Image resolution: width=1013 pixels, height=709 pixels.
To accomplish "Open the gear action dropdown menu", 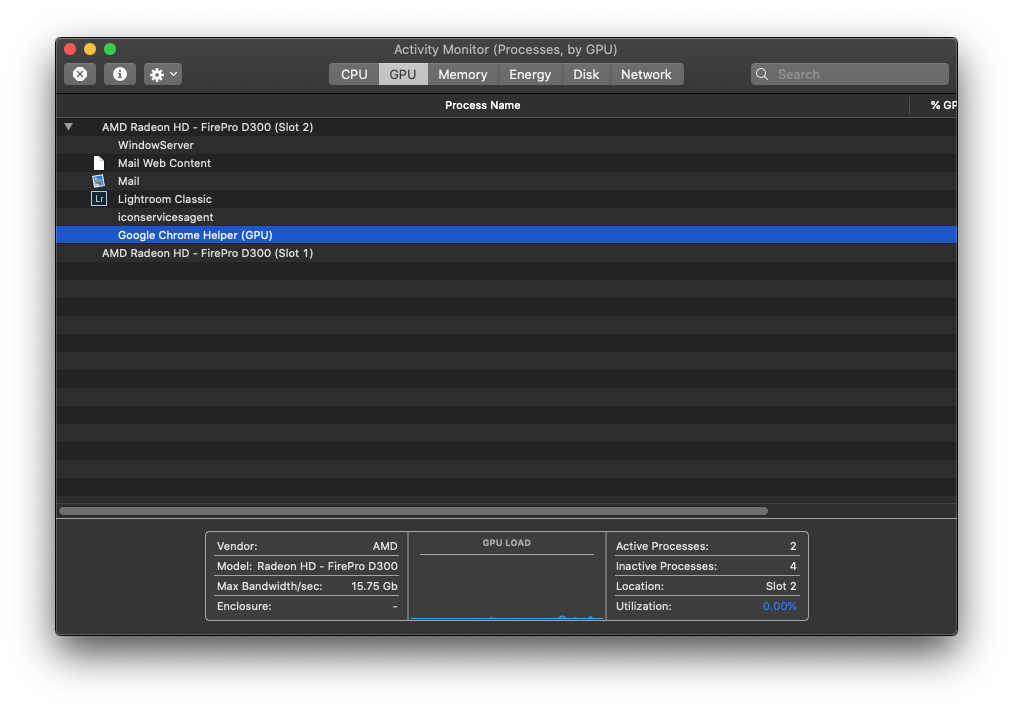I will pyautogui.click(x=163, y=74).
